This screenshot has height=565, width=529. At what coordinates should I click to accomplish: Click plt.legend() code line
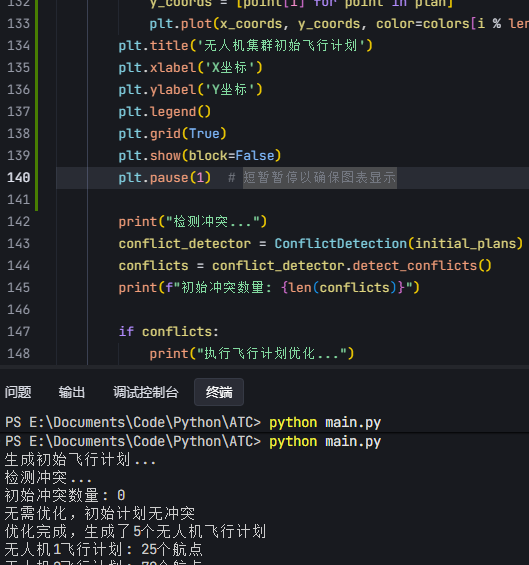[165, 112]
